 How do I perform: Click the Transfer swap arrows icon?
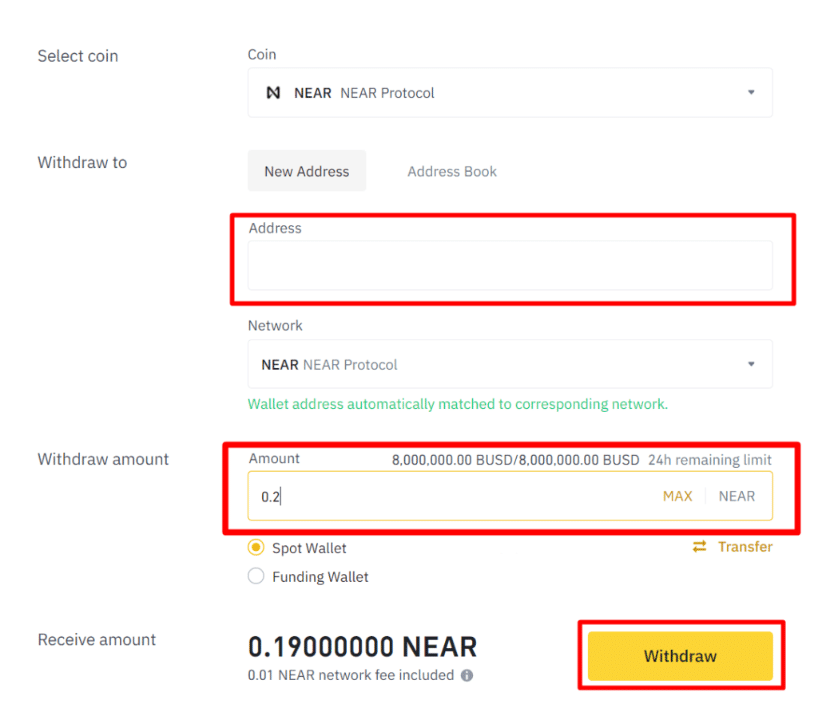[x=700, y=547]
